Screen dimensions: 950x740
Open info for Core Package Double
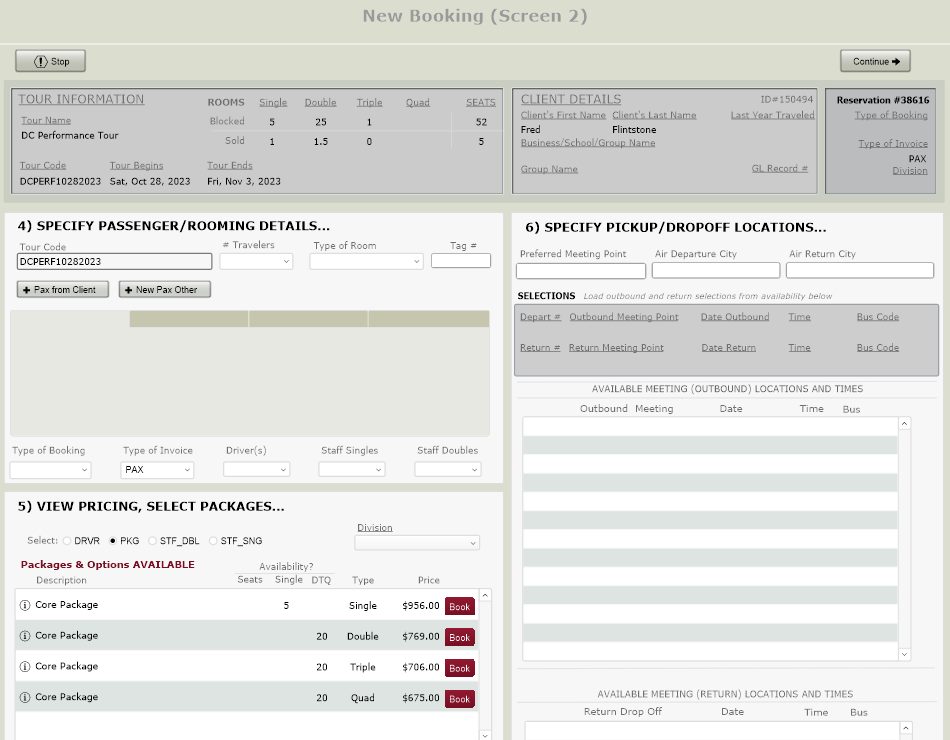25,636
